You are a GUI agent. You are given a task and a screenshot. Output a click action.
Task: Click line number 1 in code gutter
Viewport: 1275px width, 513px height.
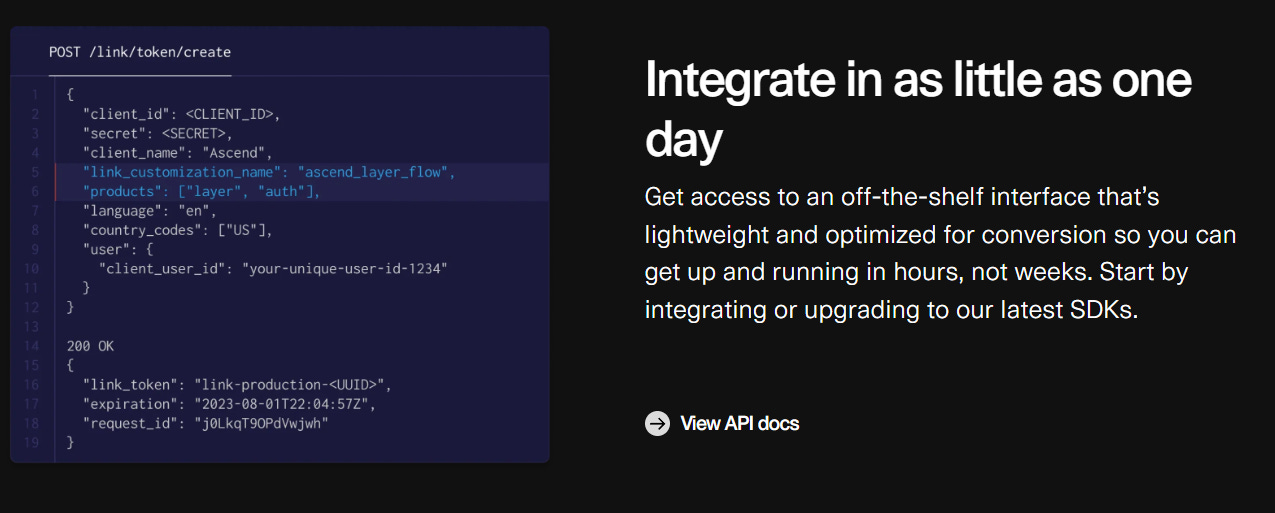(35, 95)
